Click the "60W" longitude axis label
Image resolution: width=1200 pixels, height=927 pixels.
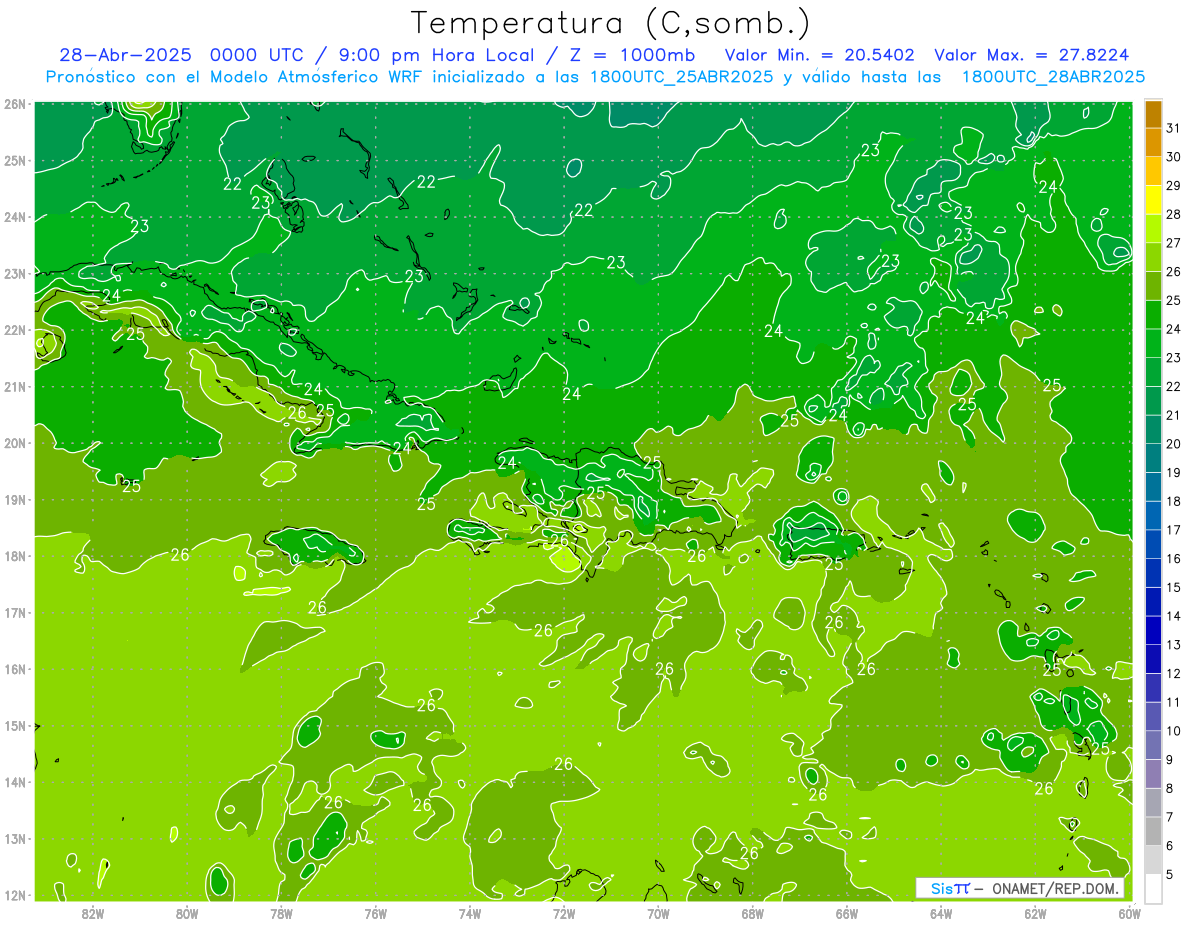pyautogui.click(x=1129, y=912)
